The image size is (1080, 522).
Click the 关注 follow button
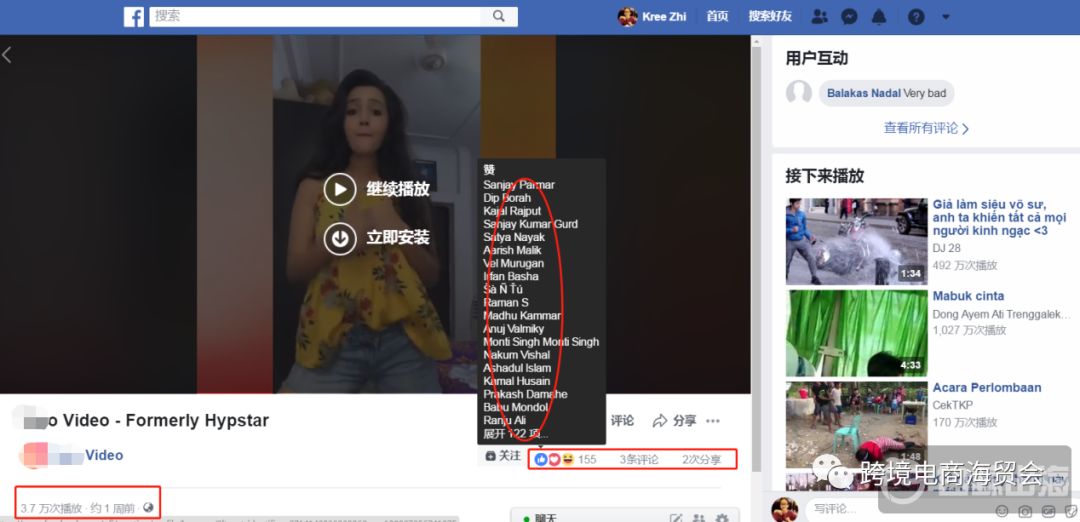click(x=503, y=456)
